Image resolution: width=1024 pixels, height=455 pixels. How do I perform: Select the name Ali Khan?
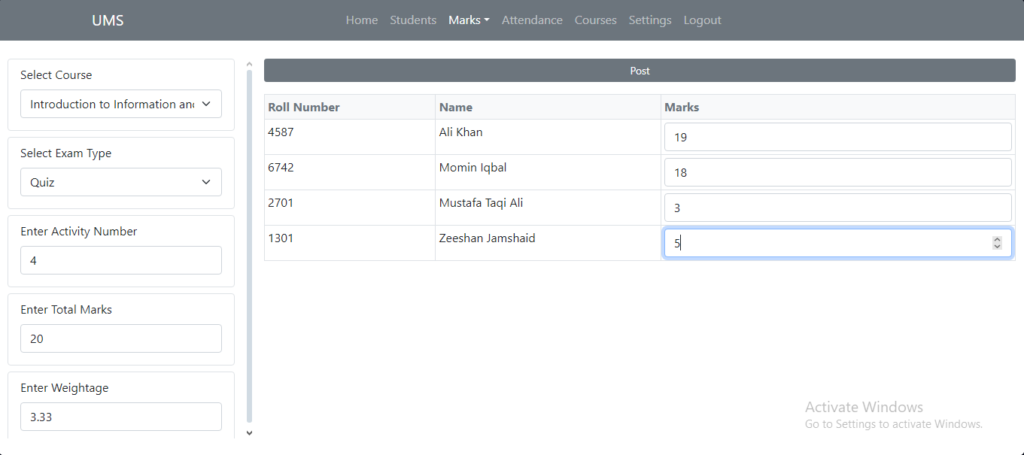[461, 132]
